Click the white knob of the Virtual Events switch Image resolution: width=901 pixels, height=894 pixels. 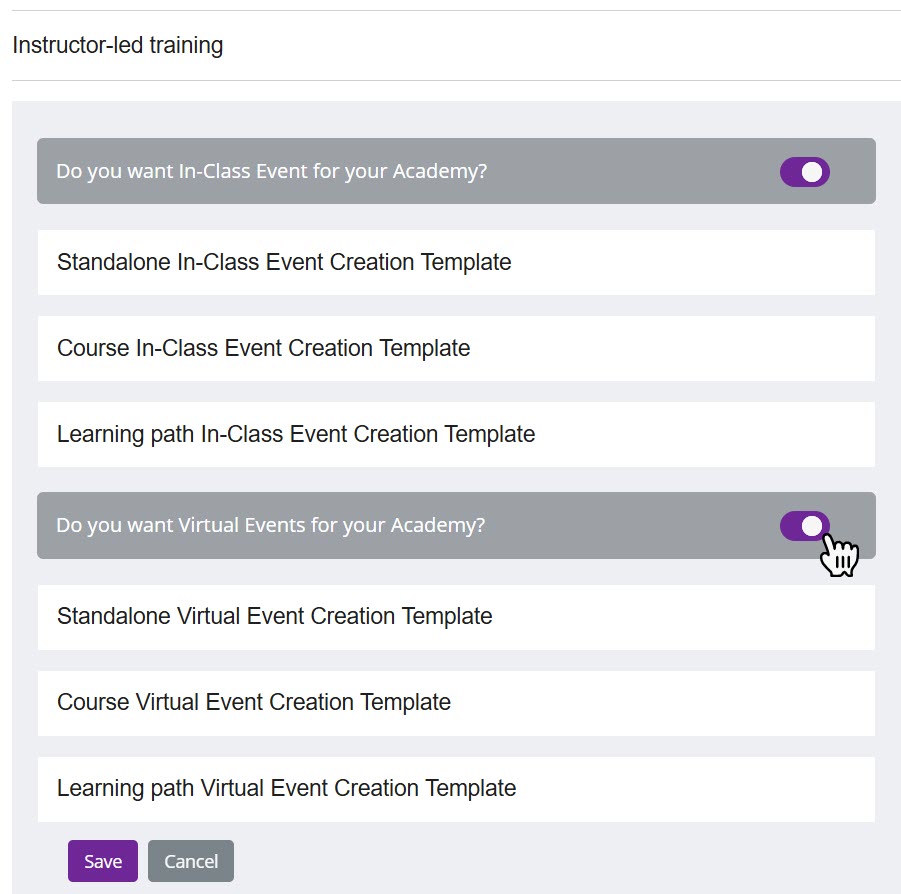811,525
